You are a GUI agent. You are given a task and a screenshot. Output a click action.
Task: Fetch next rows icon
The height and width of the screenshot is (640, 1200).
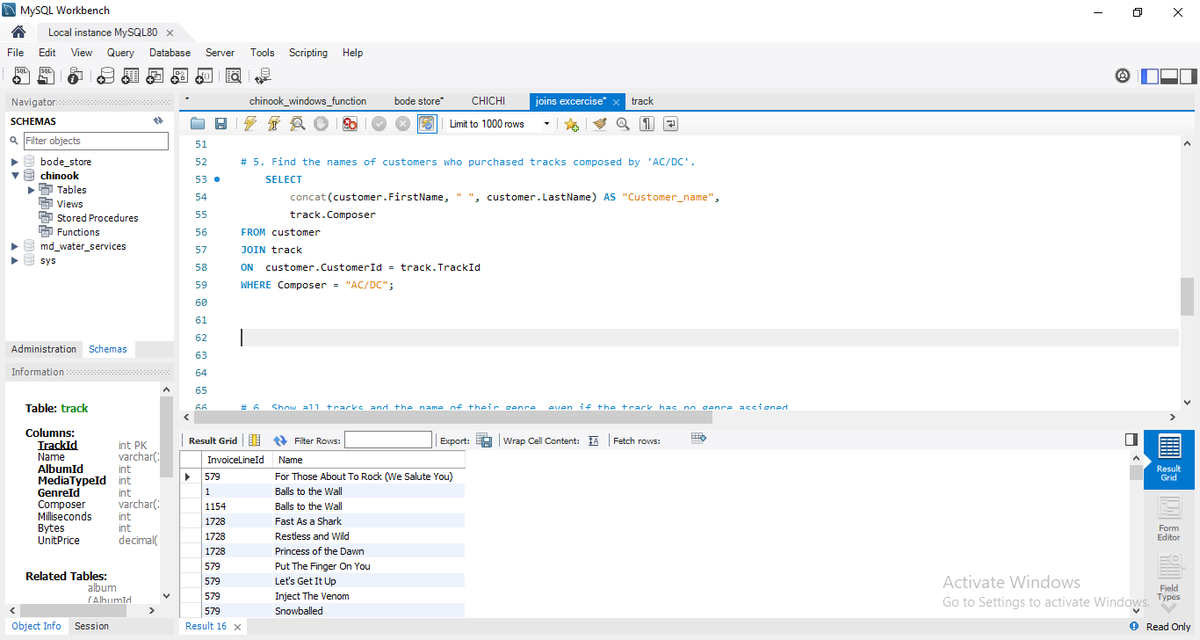[x=699, y=439]
